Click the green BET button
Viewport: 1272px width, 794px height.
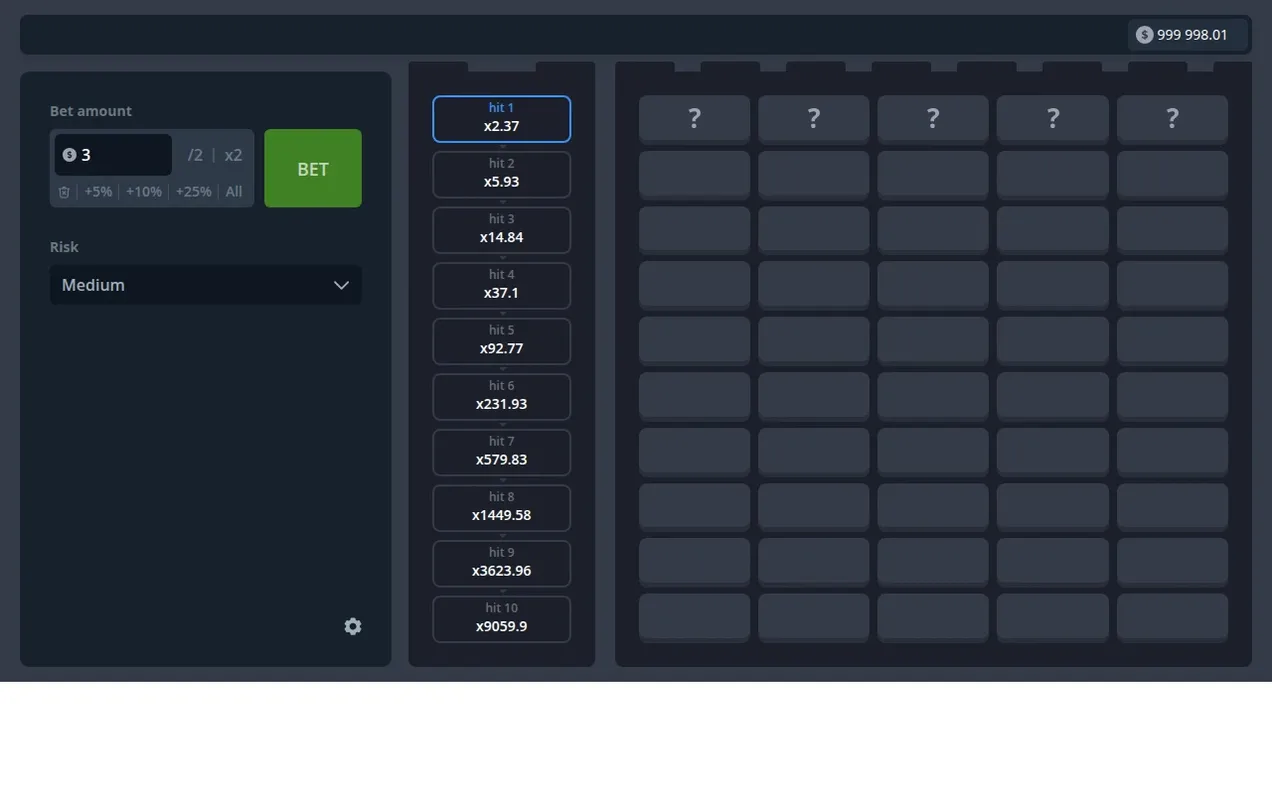(x=313, y=168)
